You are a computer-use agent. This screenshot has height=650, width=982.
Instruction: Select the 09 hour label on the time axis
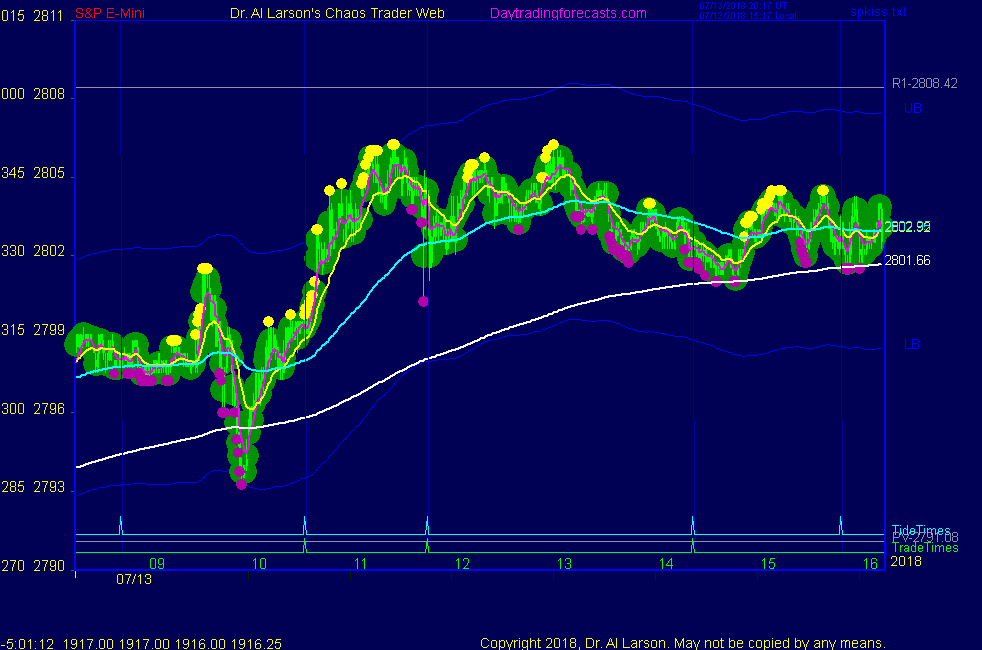click(157, 564)
